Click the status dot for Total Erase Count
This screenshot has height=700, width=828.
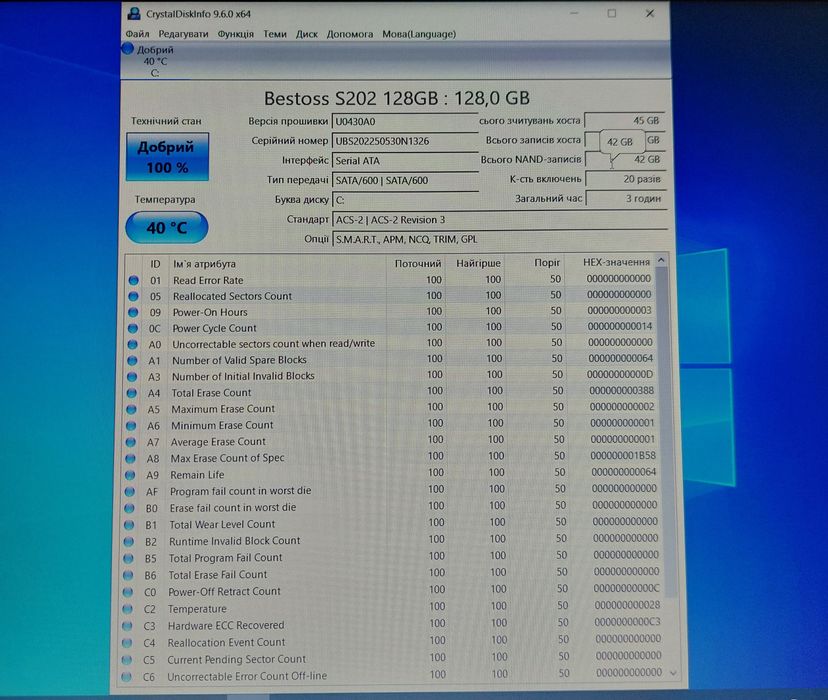click(131, 393)
